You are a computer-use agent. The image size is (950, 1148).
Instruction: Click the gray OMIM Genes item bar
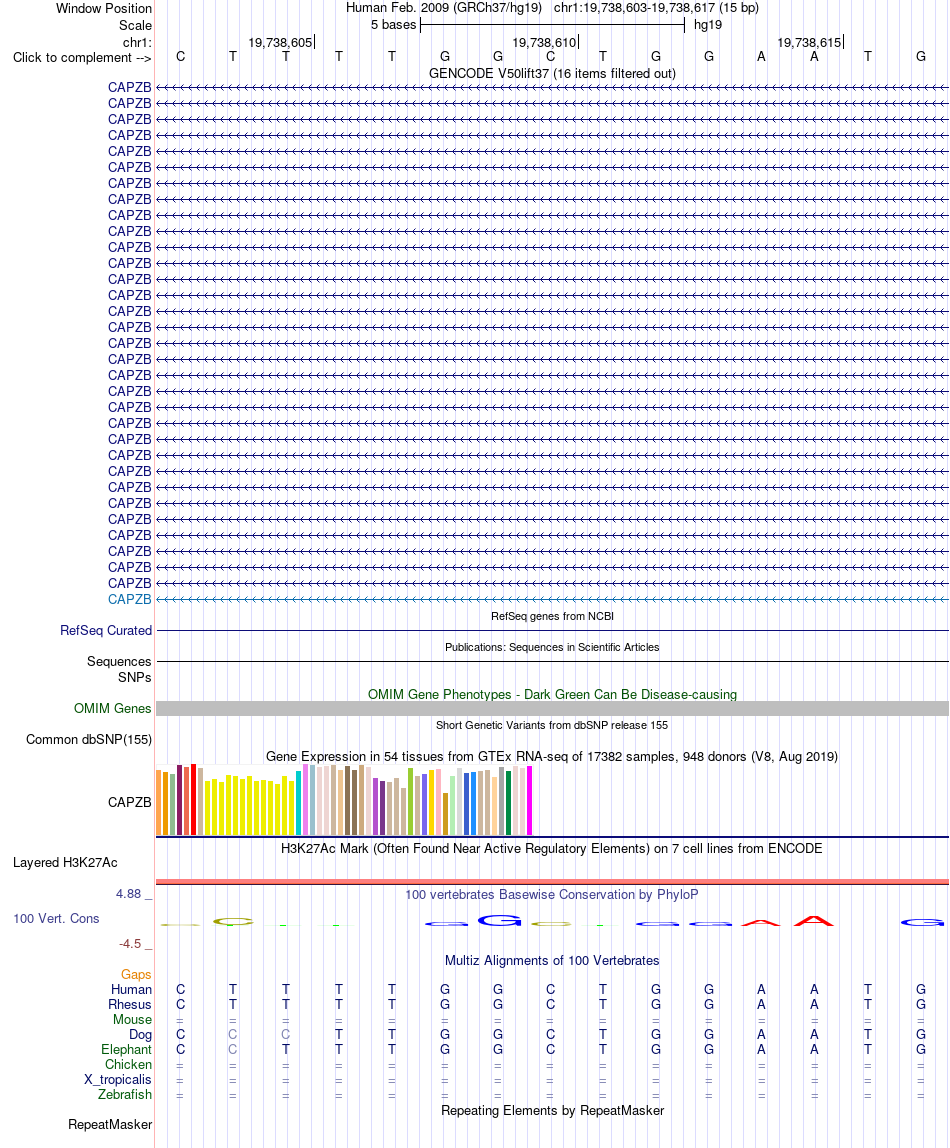click(x=553, y=708)
